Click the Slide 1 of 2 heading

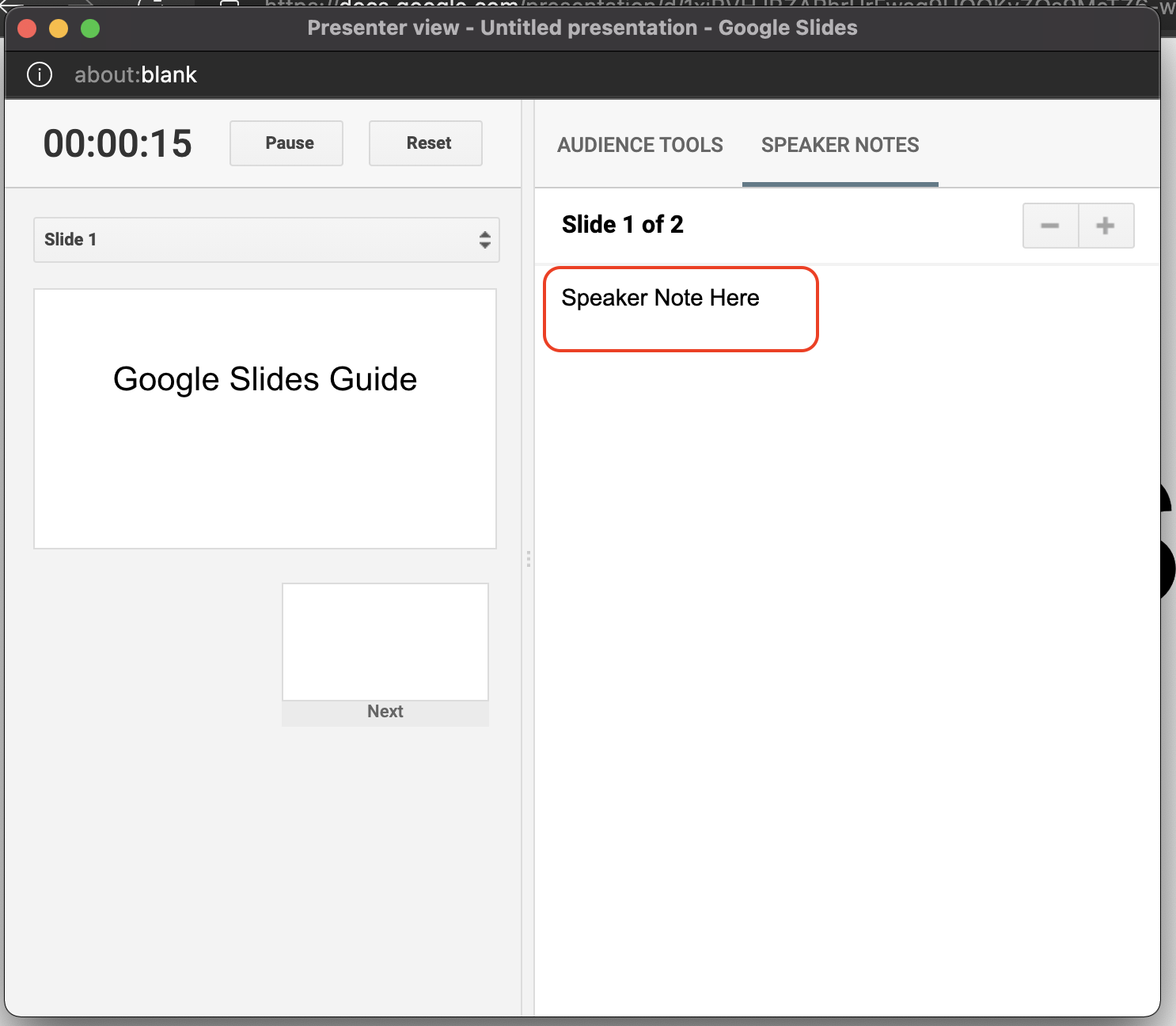(x=622, y=224)
